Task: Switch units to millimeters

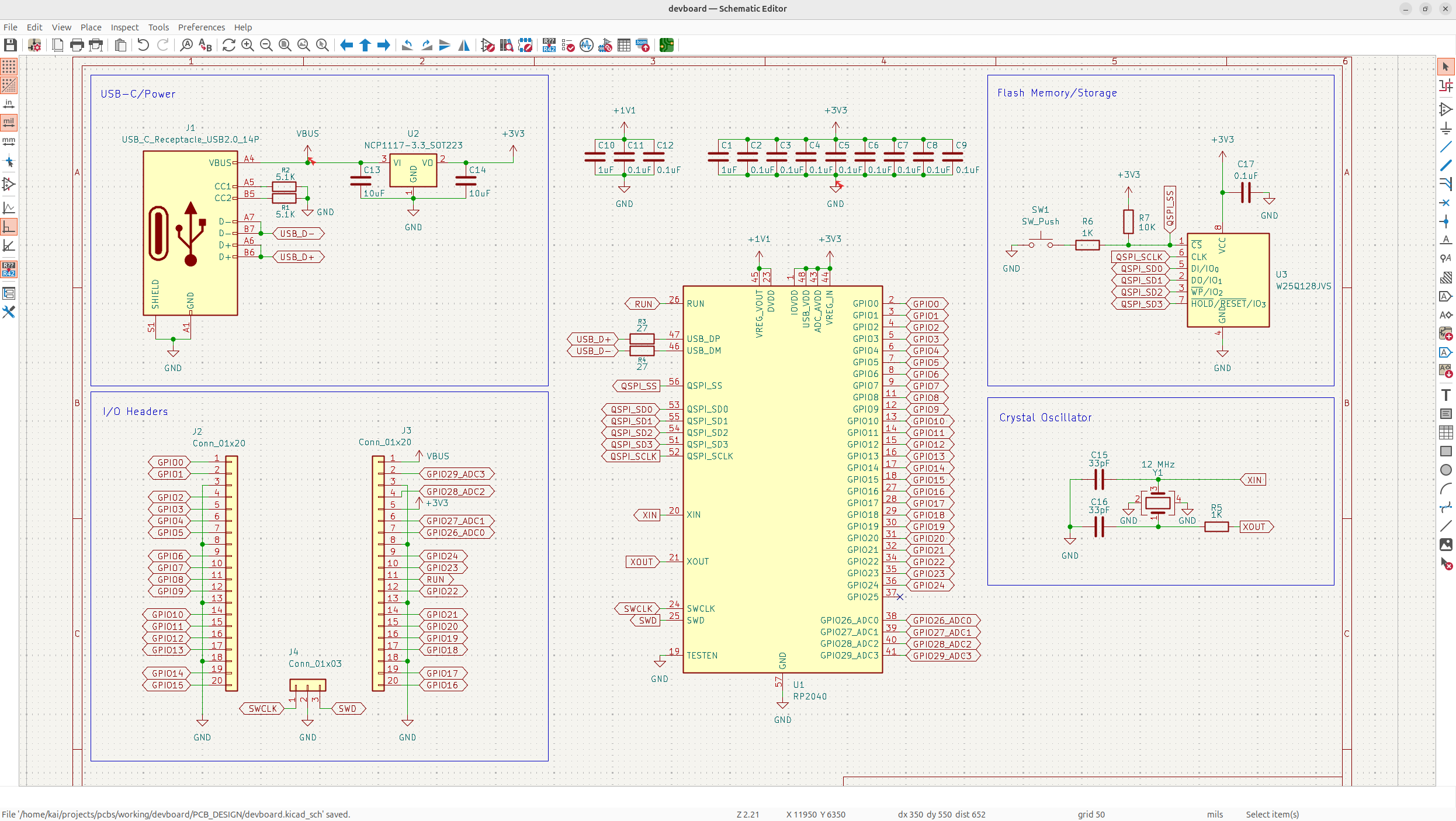Action: click(9, 141)
